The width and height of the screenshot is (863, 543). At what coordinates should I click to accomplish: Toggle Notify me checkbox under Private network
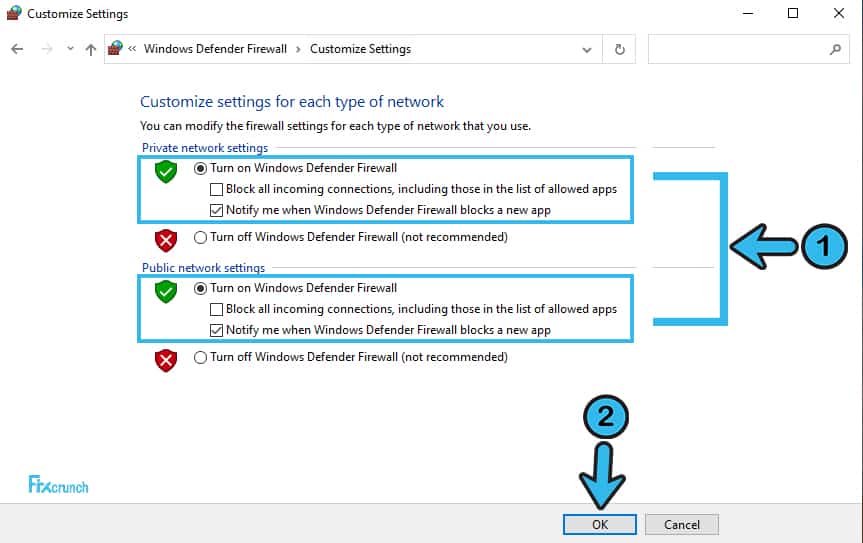click(216, 210)
